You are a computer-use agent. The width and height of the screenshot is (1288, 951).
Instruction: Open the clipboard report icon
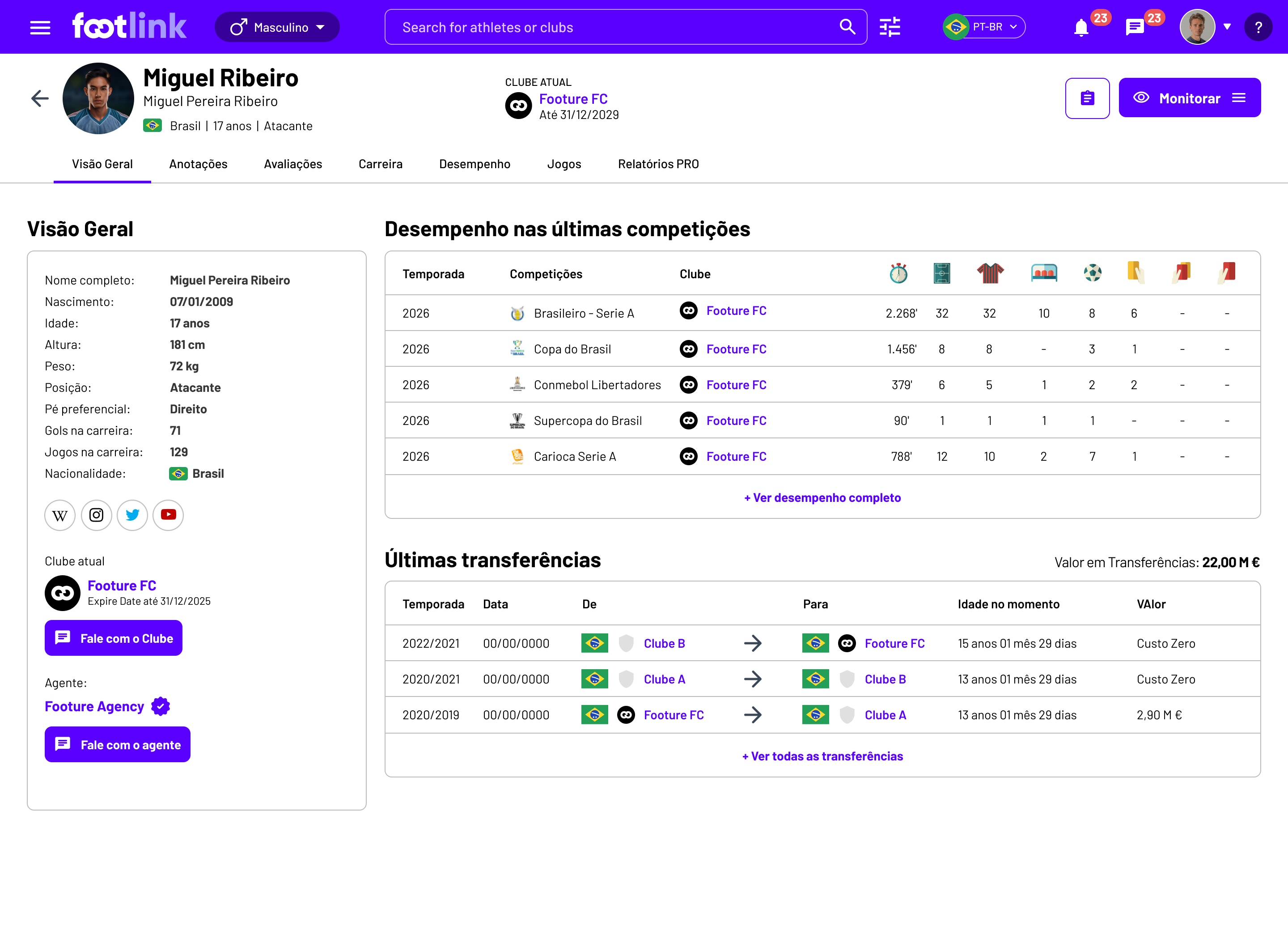pyautogui.click(x=1087, y=98)
